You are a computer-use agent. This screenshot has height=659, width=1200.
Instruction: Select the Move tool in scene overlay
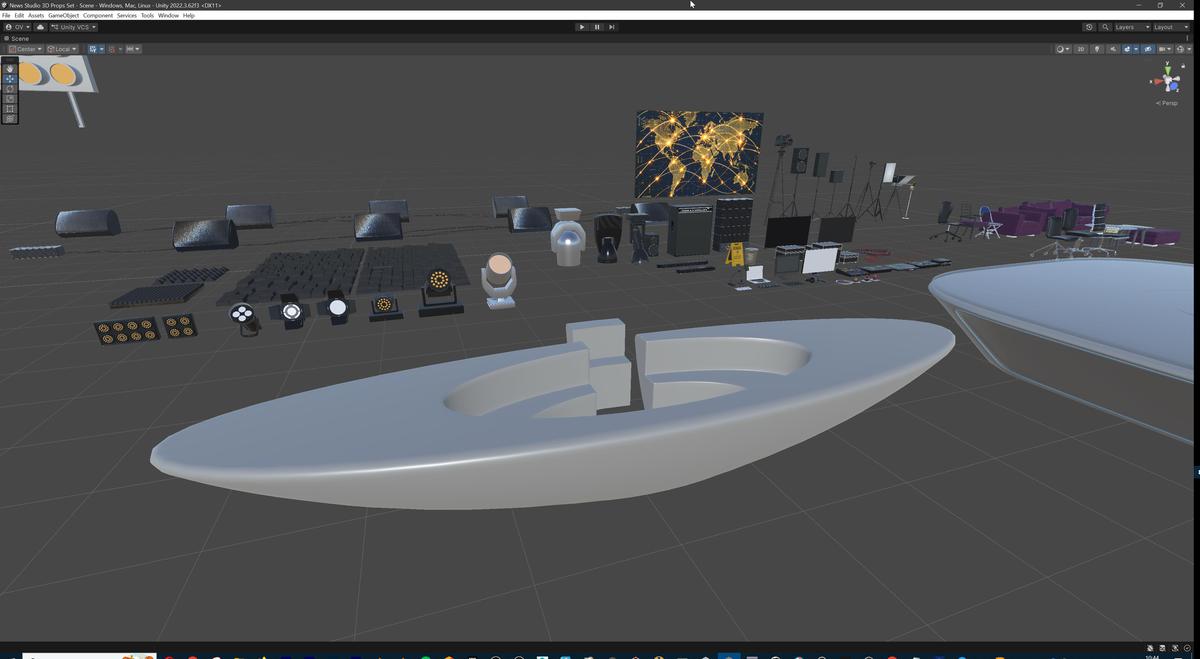10,79
